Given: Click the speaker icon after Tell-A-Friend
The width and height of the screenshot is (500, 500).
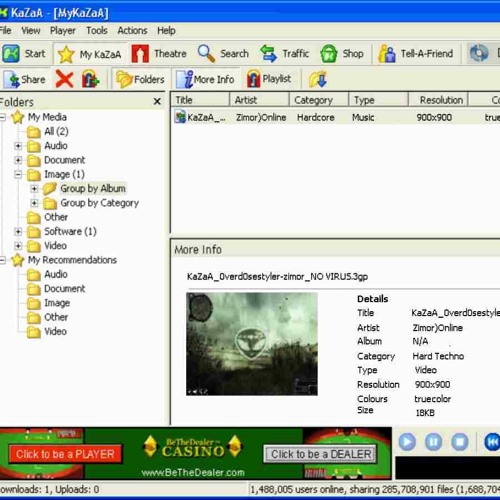Looking at the screenshot, I should (479, 53).
